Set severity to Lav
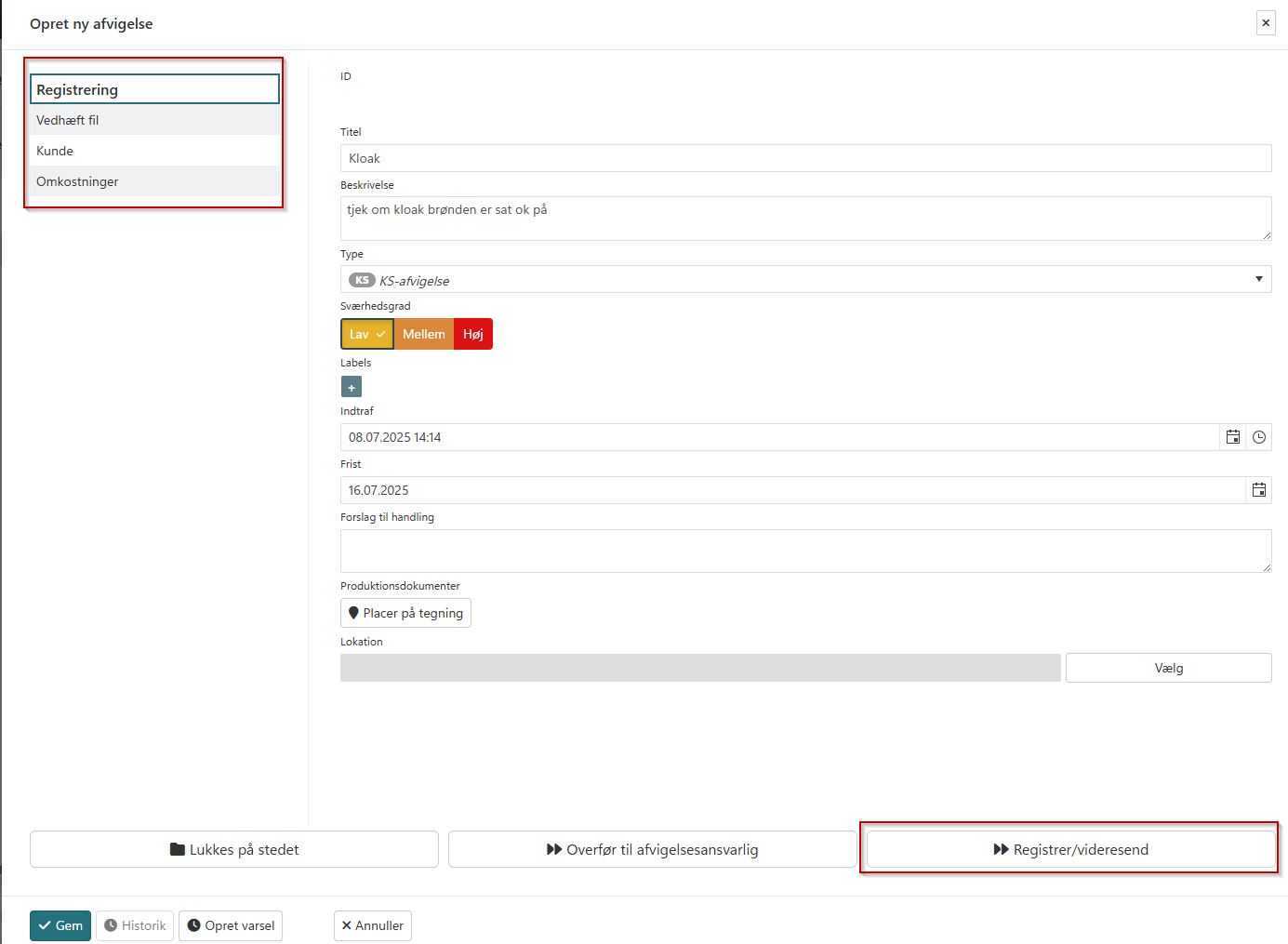The width and height of the screenshot is (1288, 944). click(366, 334)
